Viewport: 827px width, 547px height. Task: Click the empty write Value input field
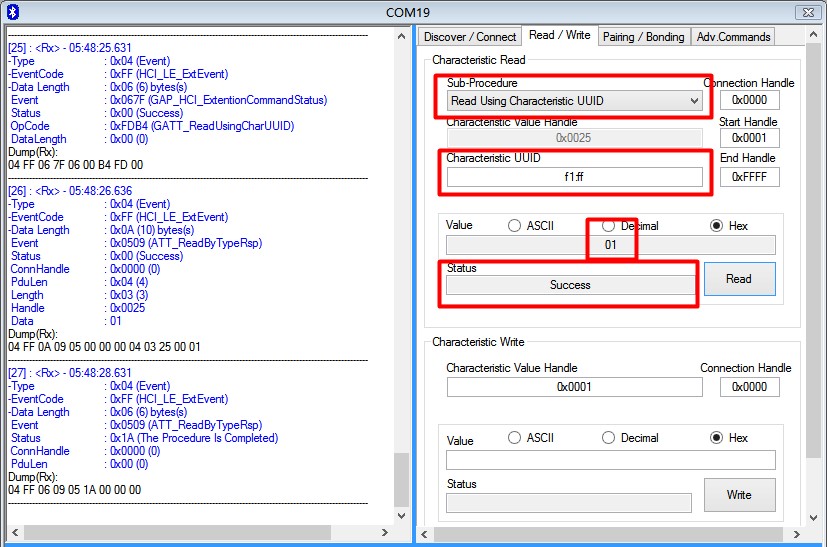(611, 460)
